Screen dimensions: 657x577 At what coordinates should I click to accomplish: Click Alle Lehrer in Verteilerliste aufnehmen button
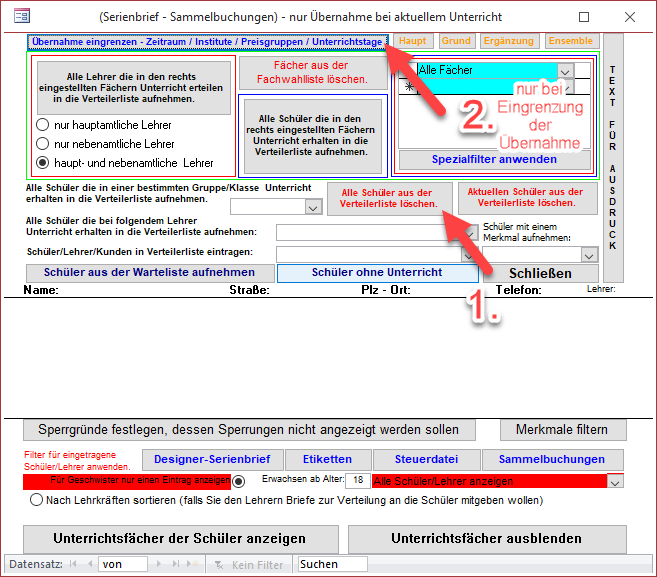pyautogui.click(x=134, y=88)
